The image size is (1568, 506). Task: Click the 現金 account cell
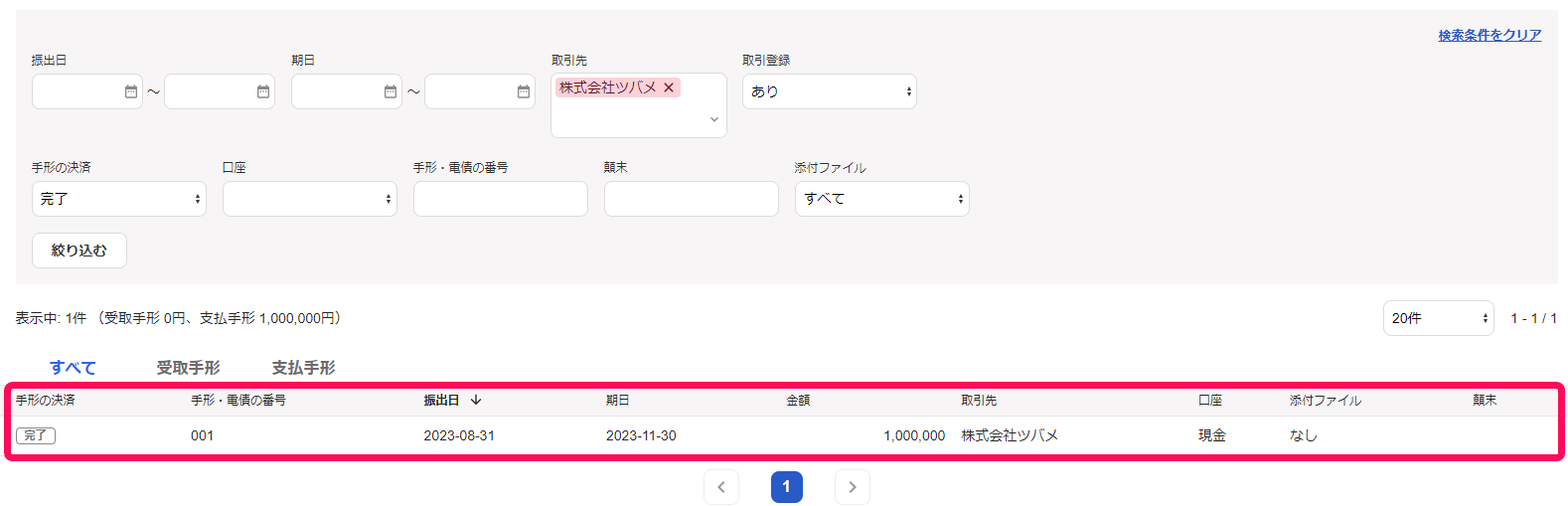click(1212, 435)
